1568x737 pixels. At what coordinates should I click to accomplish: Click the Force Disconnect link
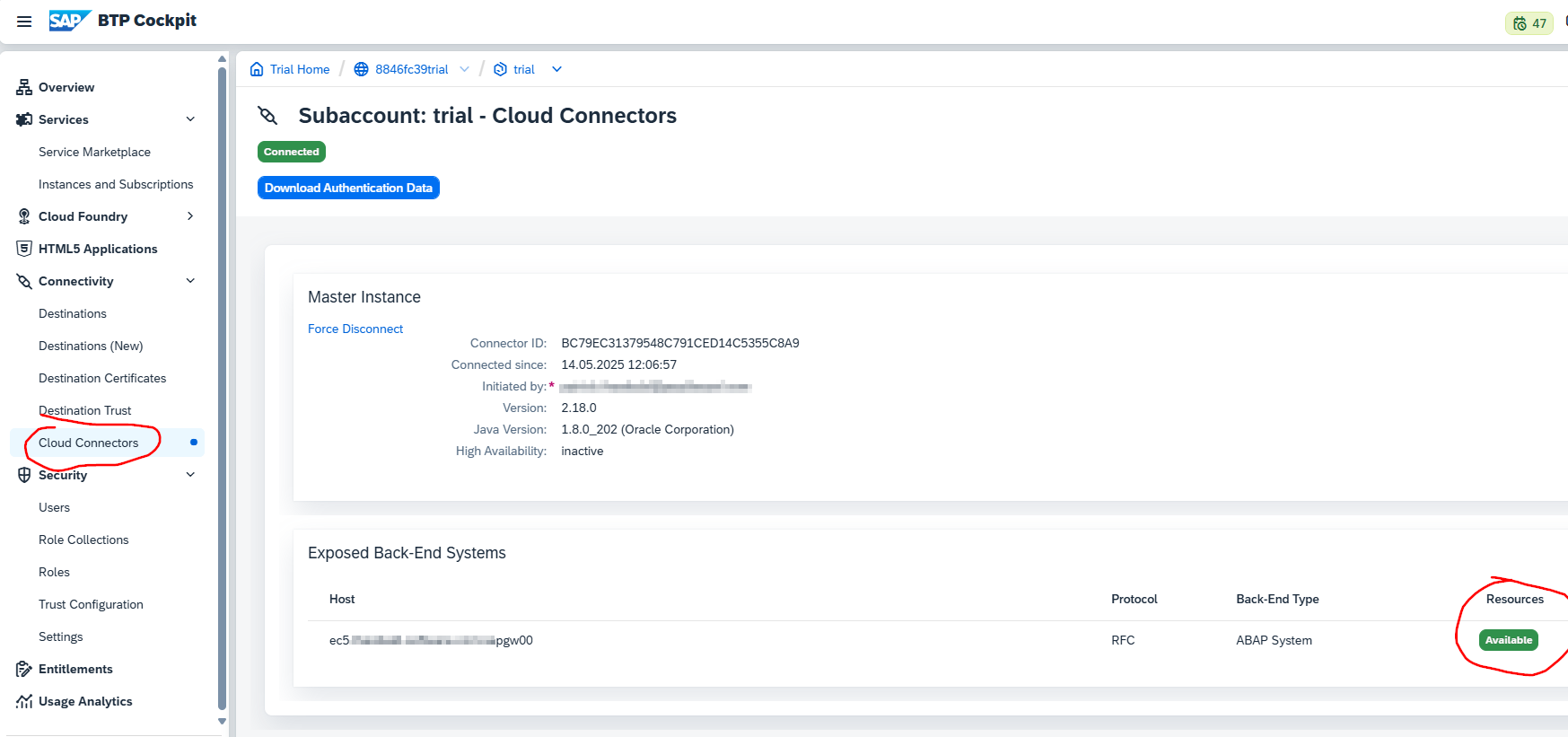pos(355,329)
